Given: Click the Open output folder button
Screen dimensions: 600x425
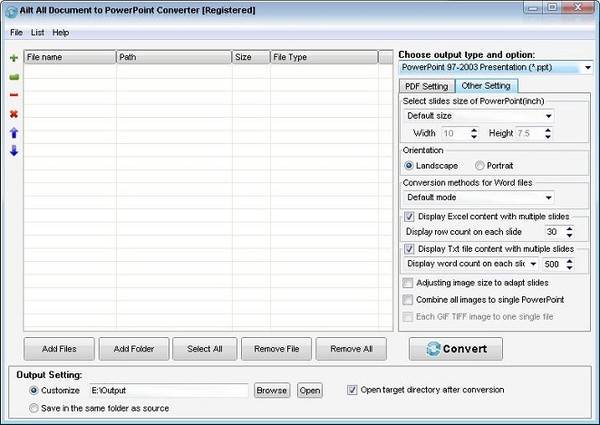Looking at the screenshot, I should (310, 391).
